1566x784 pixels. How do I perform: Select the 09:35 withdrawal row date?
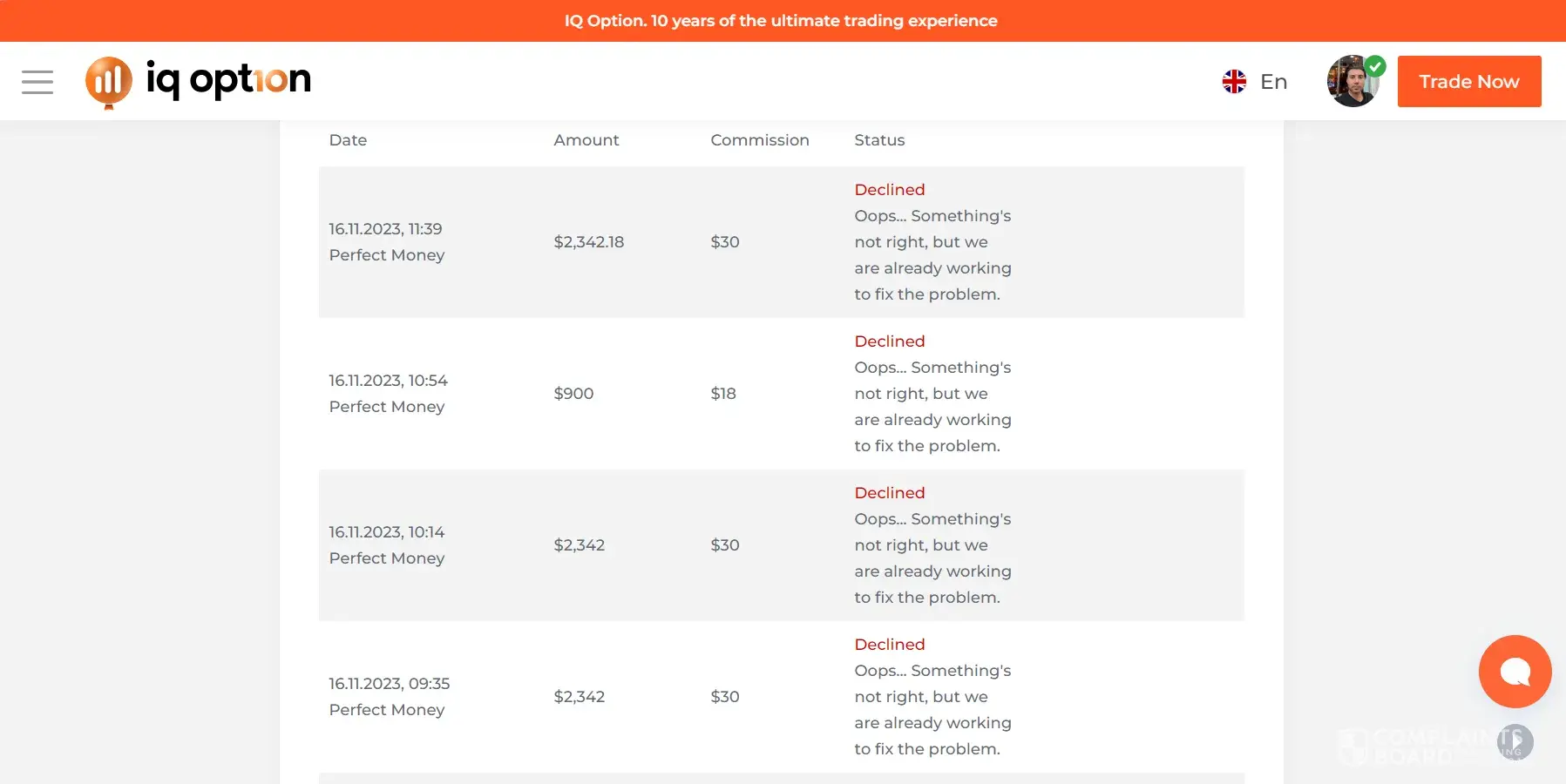[390, 684]
